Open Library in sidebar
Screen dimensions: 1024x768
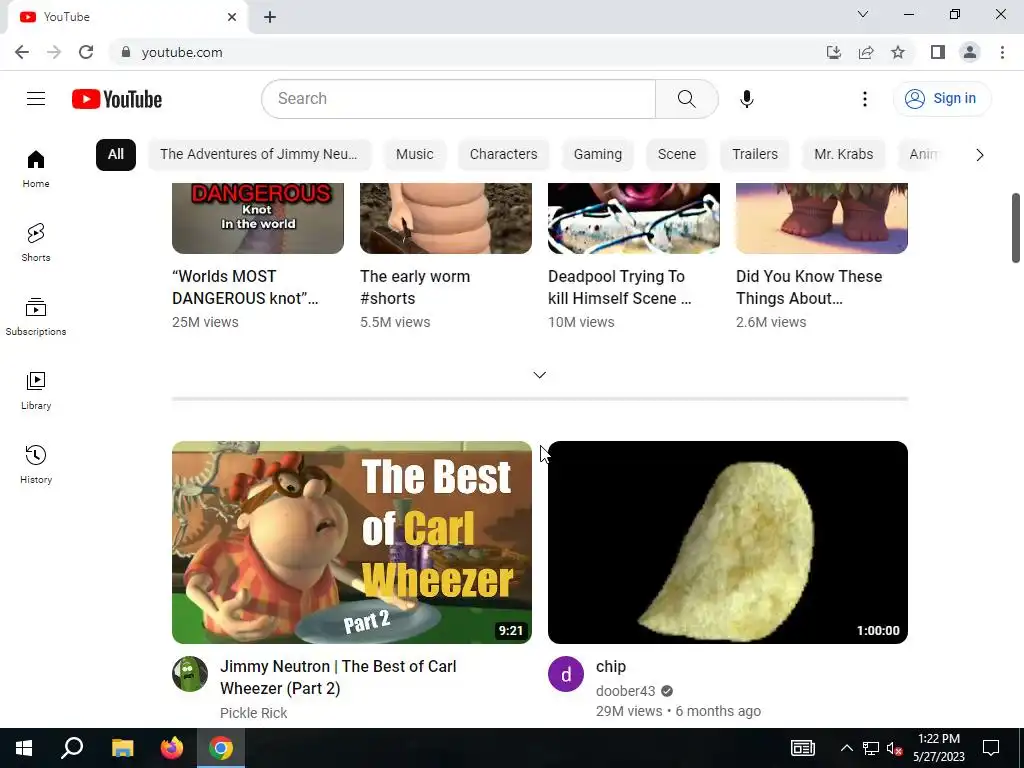coord(36,391)
